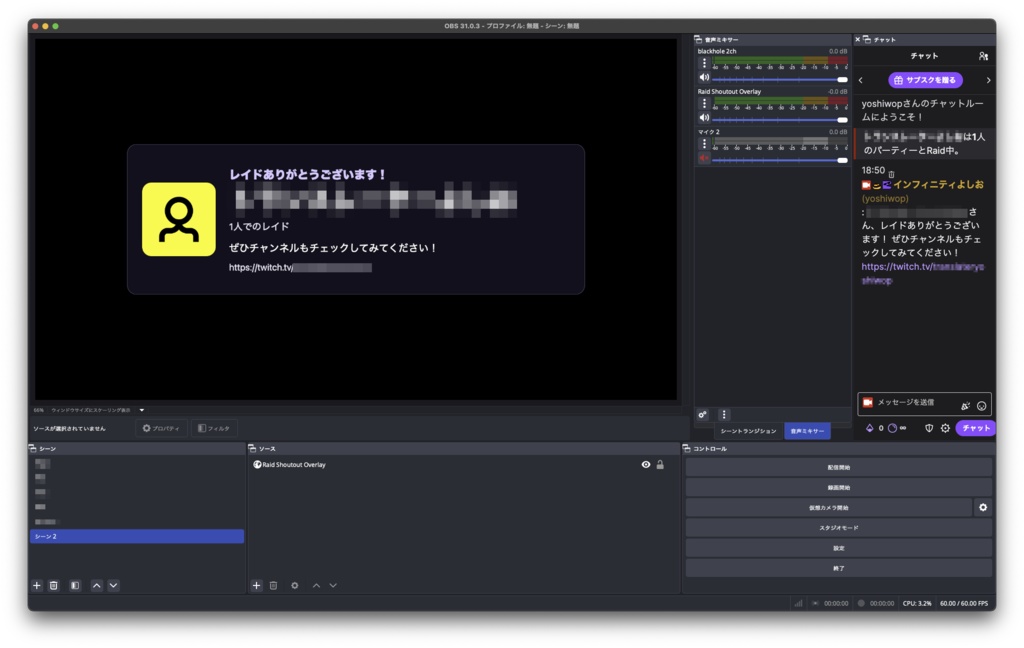1024x648 pixels.
Task: Select シーン 2 in scene list
Action: [x=137, y=536]
